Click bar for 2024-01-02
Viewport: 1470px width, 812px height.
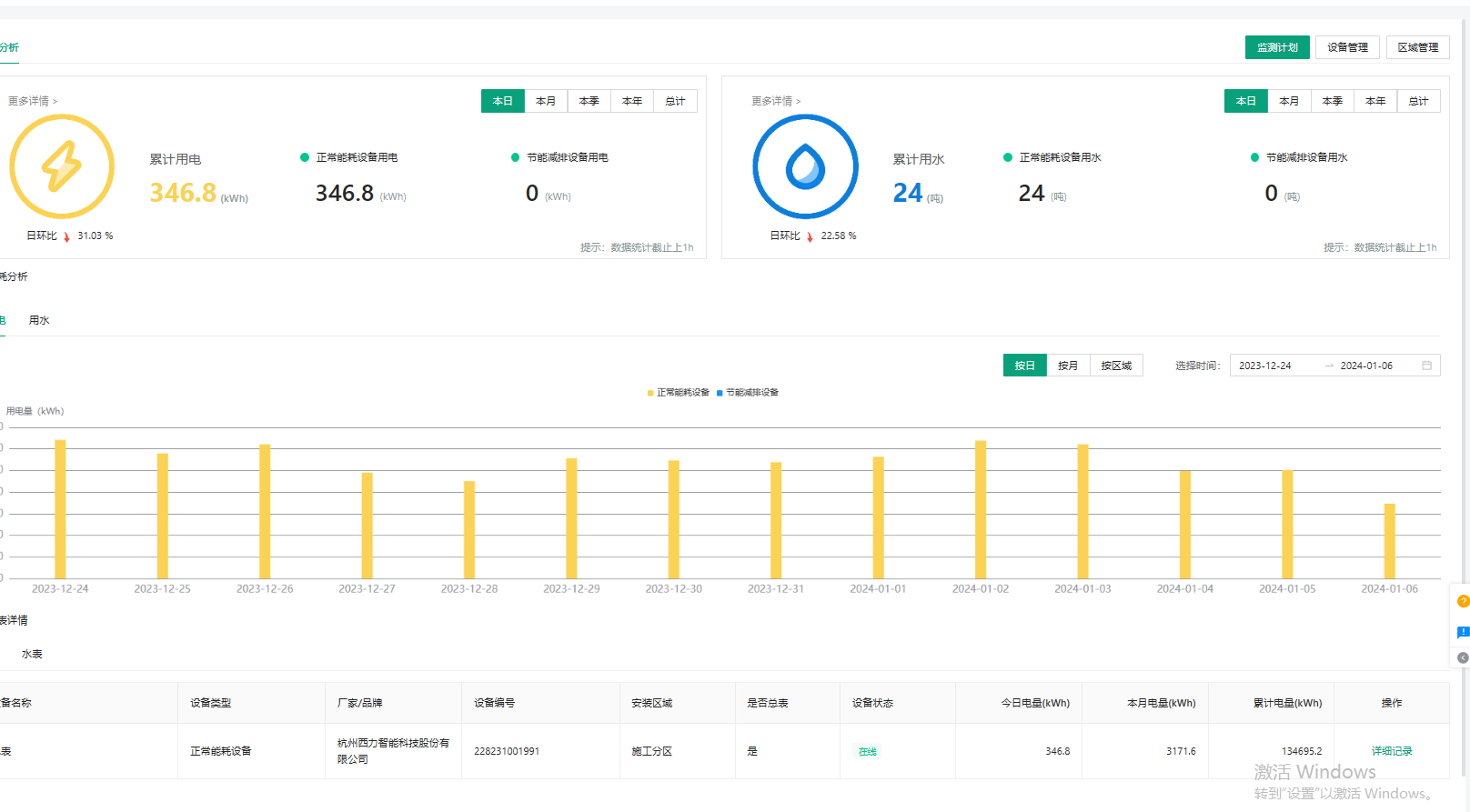pyautogui.click(x=981, y=510)
